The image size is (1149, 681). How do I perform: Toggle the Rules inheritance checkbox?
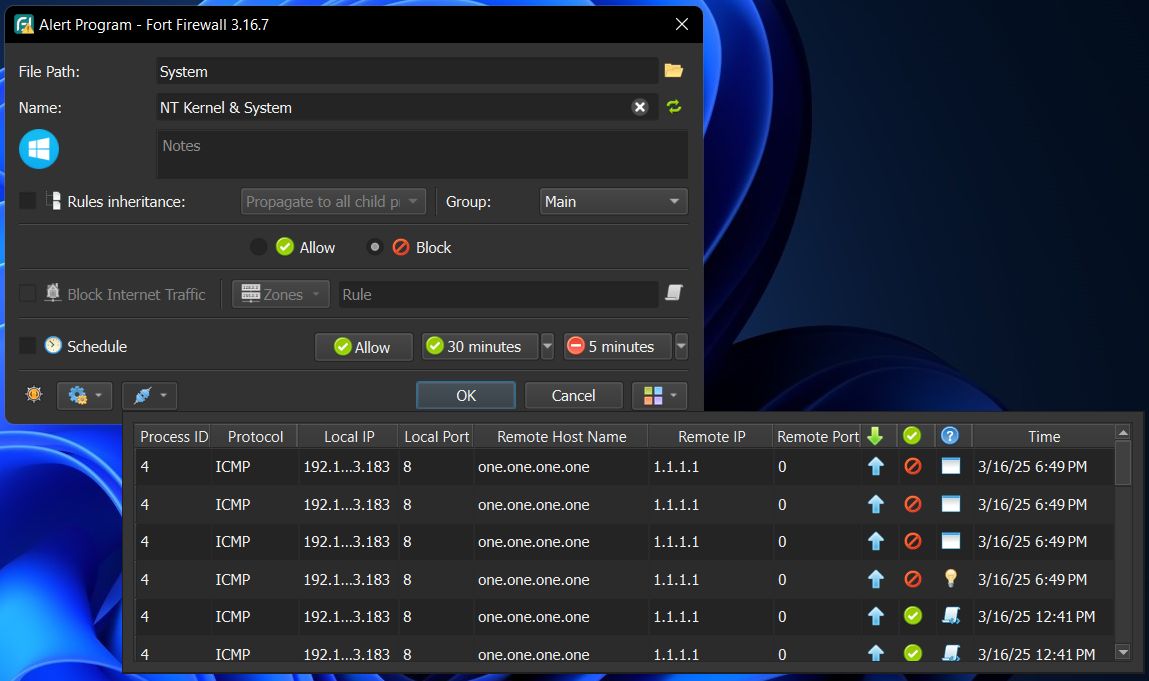pyautogui.click(x=27, y=201)
